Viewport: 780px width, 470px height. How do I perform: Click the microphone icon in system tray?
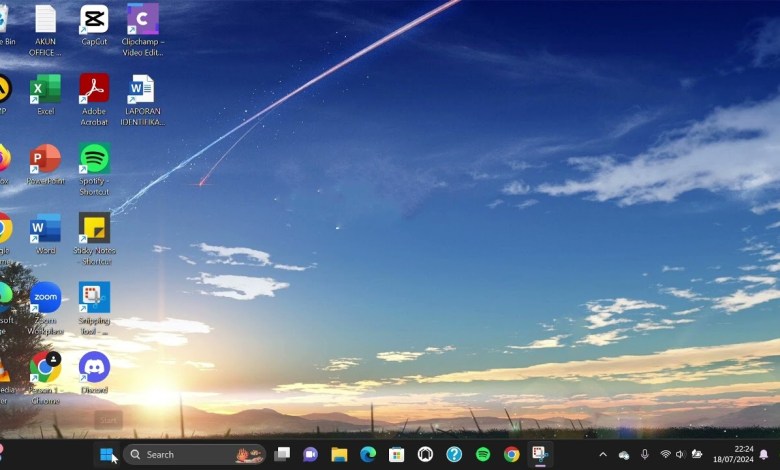tap(645, 454)
